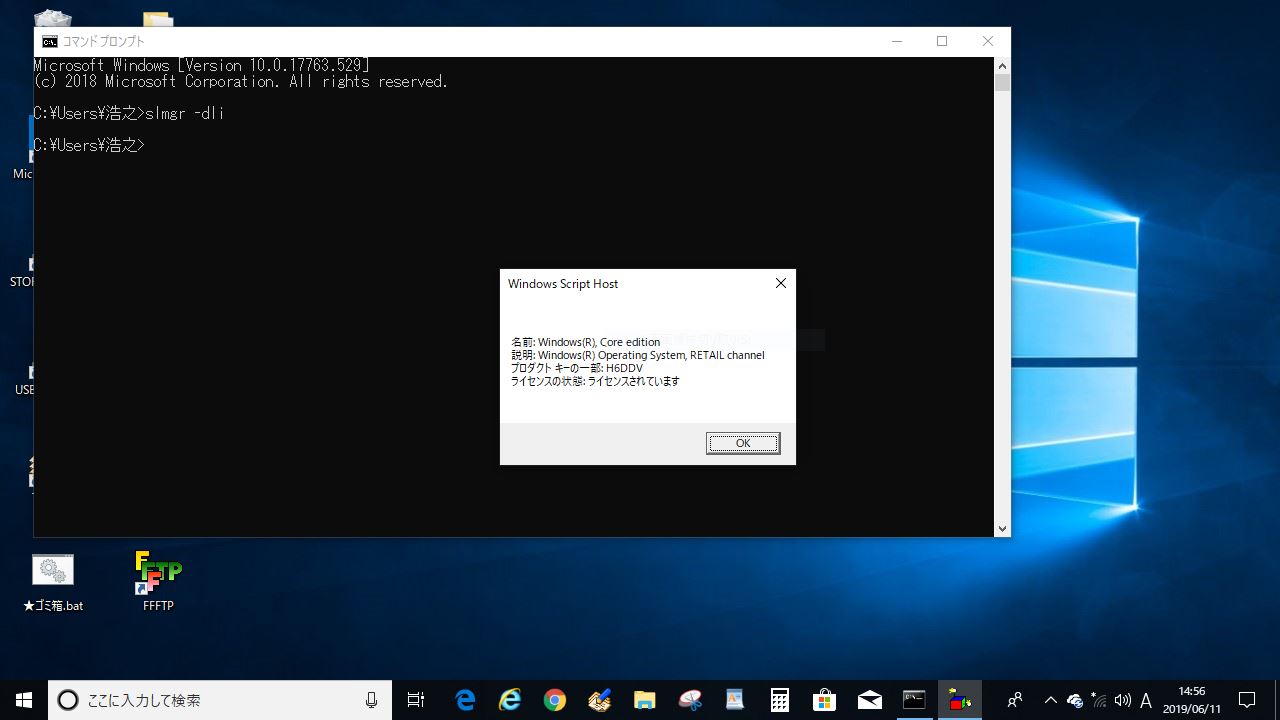Click the Command Prompt scrollbar up arrow
The height and width of the screenshot is (720, 1280).
[1002, 65]
